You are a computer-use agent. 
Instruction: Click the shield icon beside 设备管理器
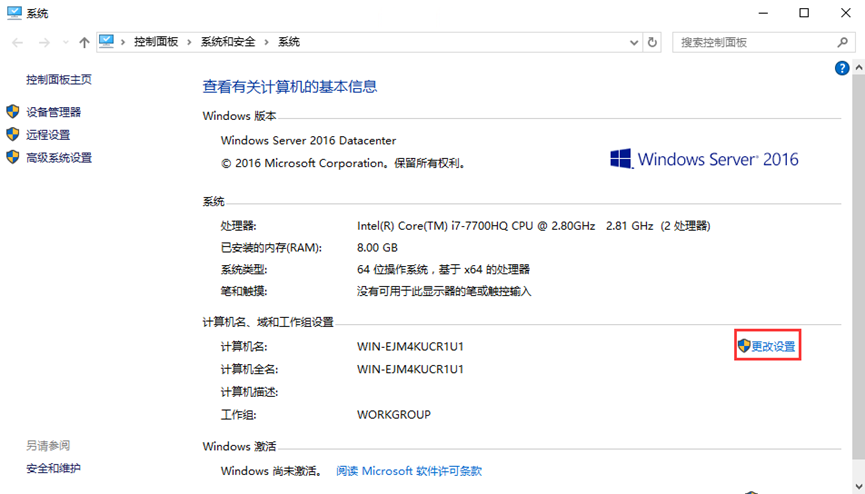(x=13, y=112)
